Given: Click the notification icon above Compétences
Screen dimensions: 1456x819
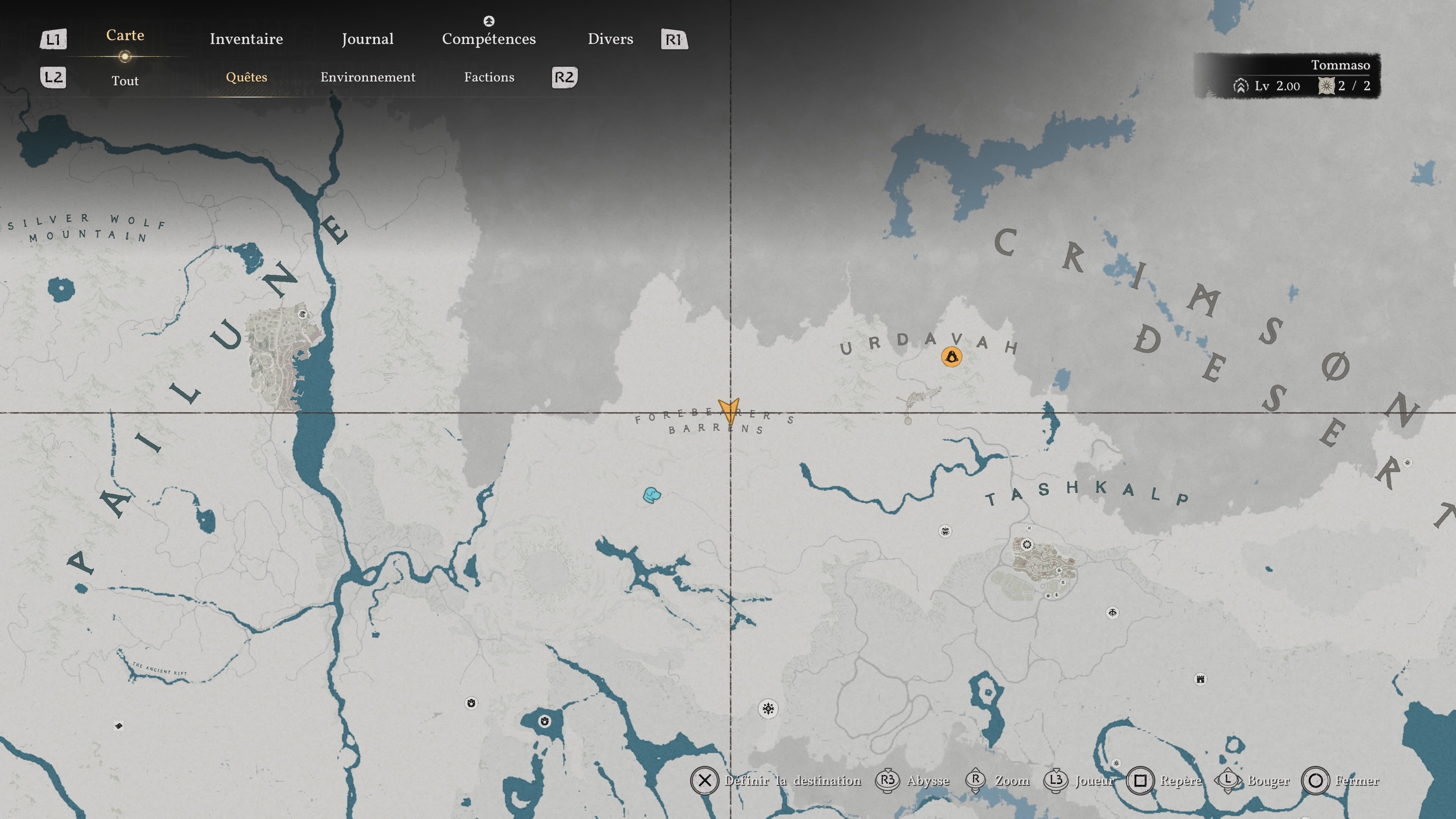Looking at the screenshot, I should point(489,21).
